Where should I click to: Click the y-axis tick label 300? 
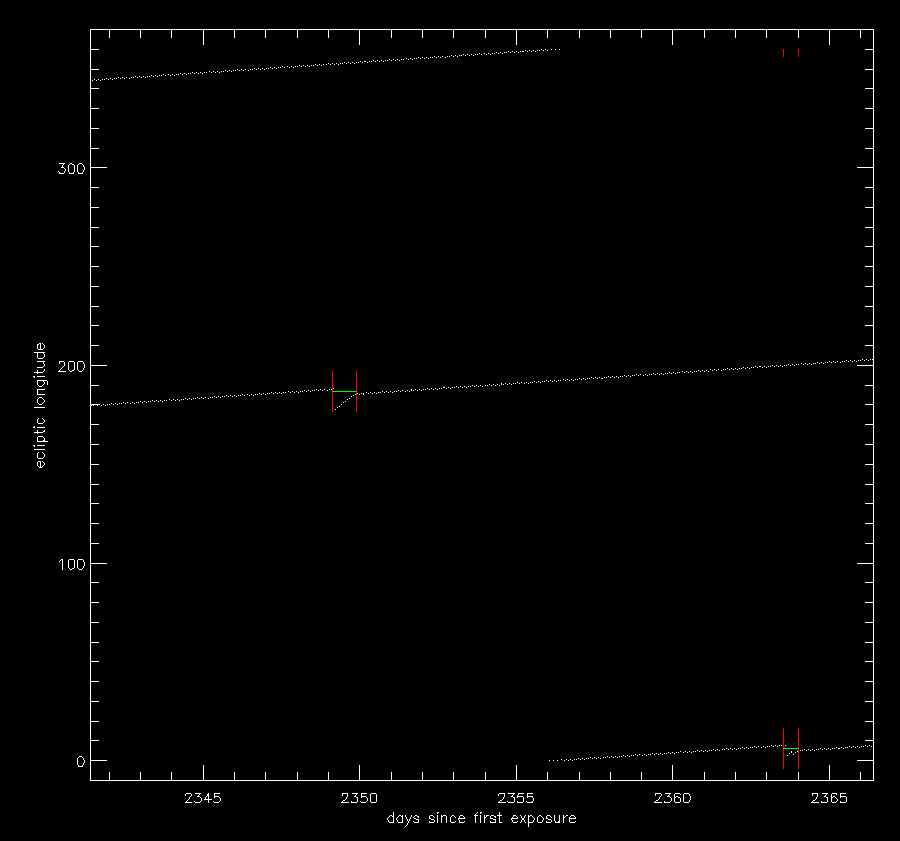[x=71, y=168]
